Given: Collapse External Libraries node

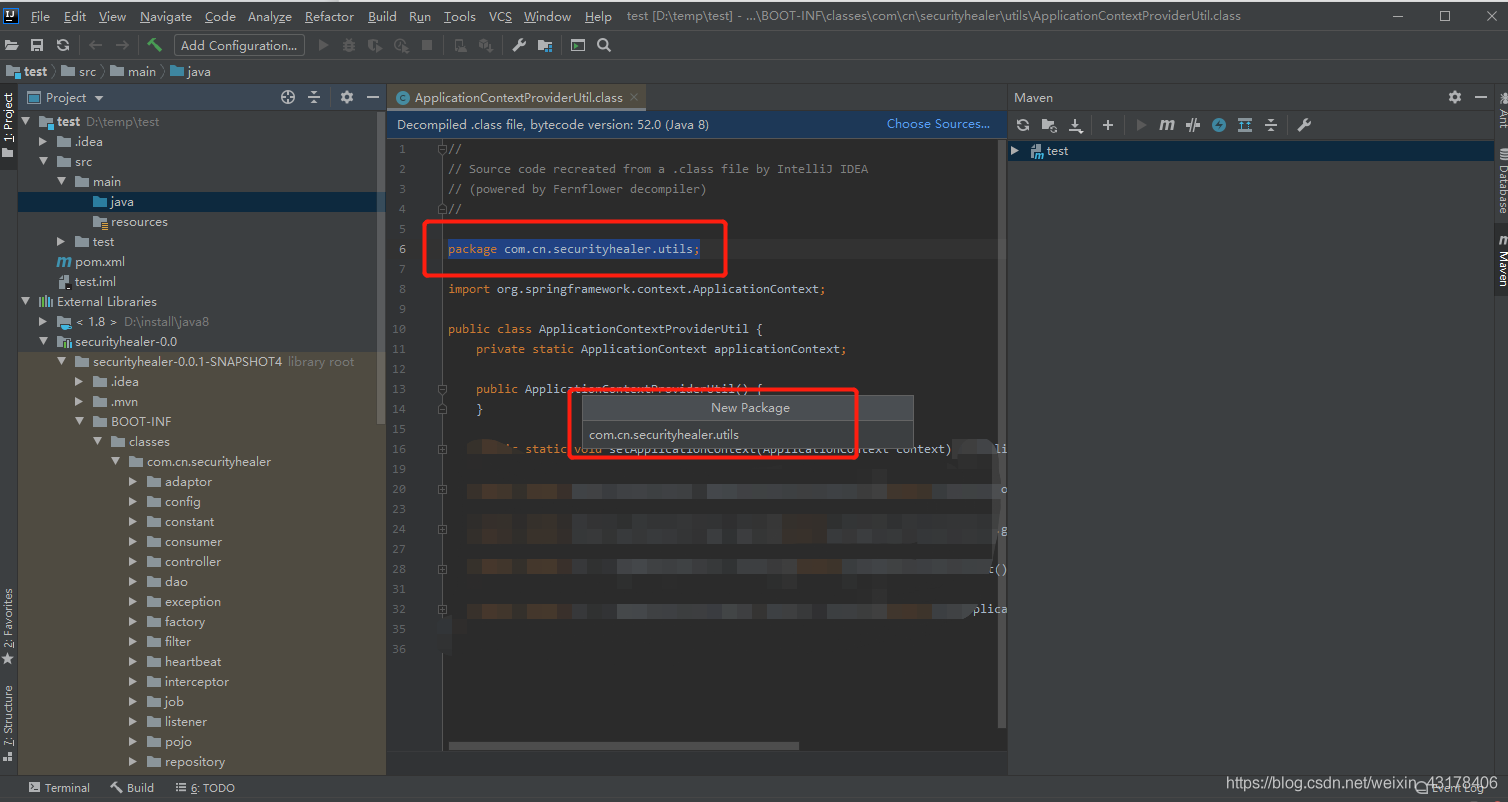Looking at the screenshot, I should pyautogui.click(x=25, y=301).
